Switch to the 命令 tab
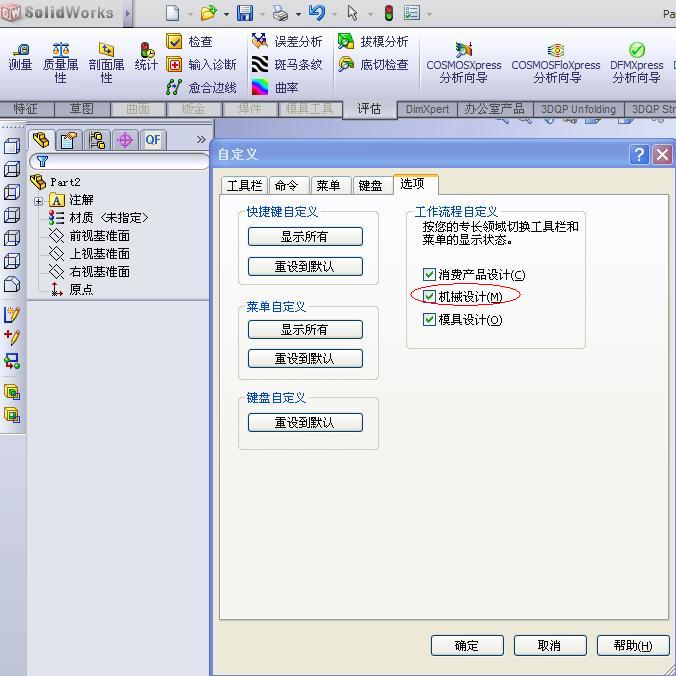 coord(289,185)
